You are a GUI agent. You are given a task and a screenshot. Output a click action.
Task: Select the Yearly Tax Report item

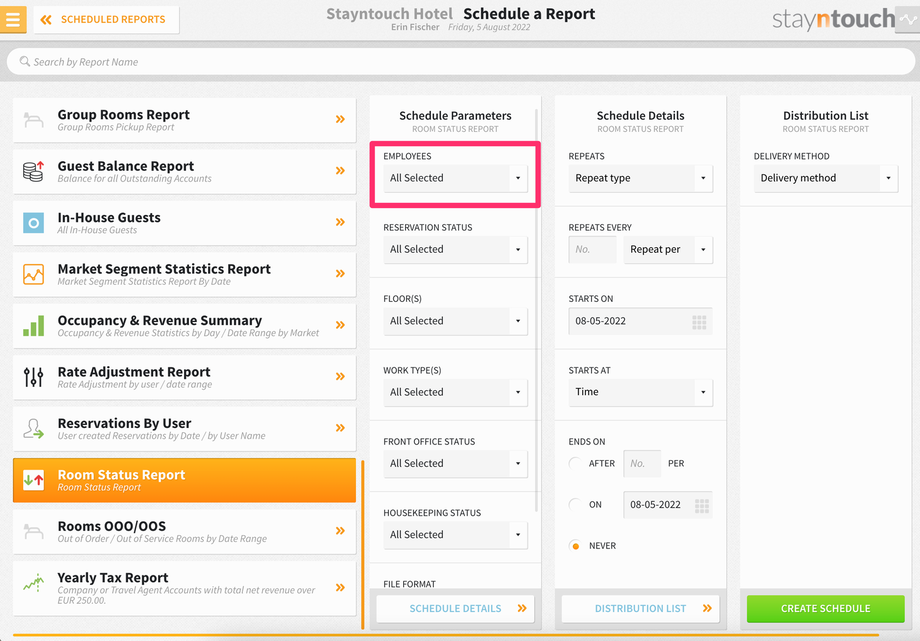tap(184, 588)
